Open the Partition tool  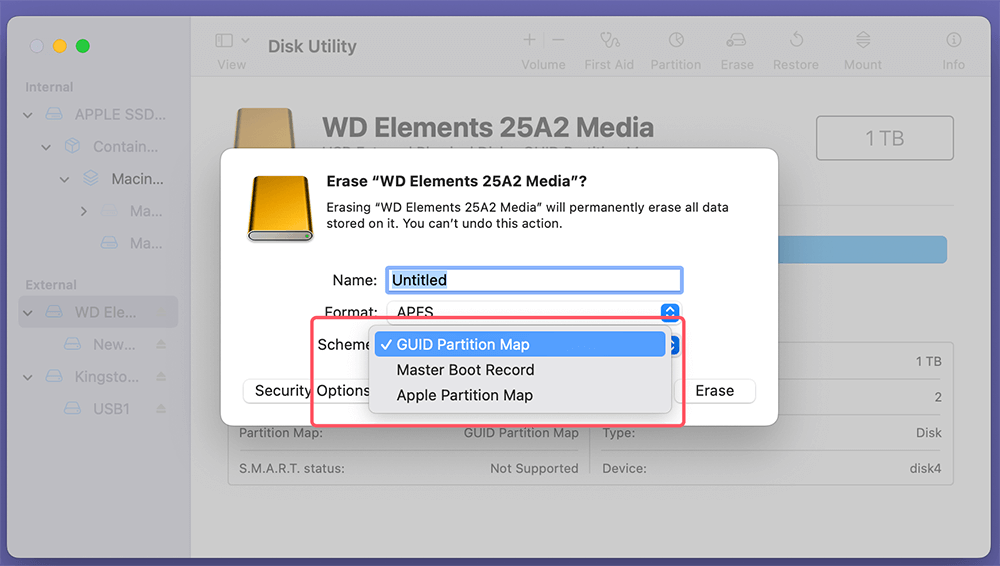[x=676, y=40]
